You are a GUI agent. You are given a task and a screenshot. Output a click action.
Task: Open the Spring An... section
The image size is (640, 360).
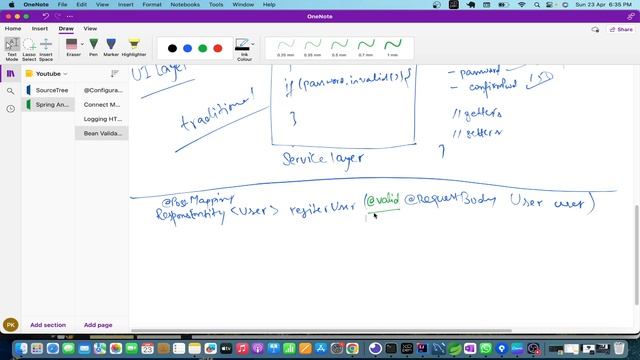click(48, 104)
